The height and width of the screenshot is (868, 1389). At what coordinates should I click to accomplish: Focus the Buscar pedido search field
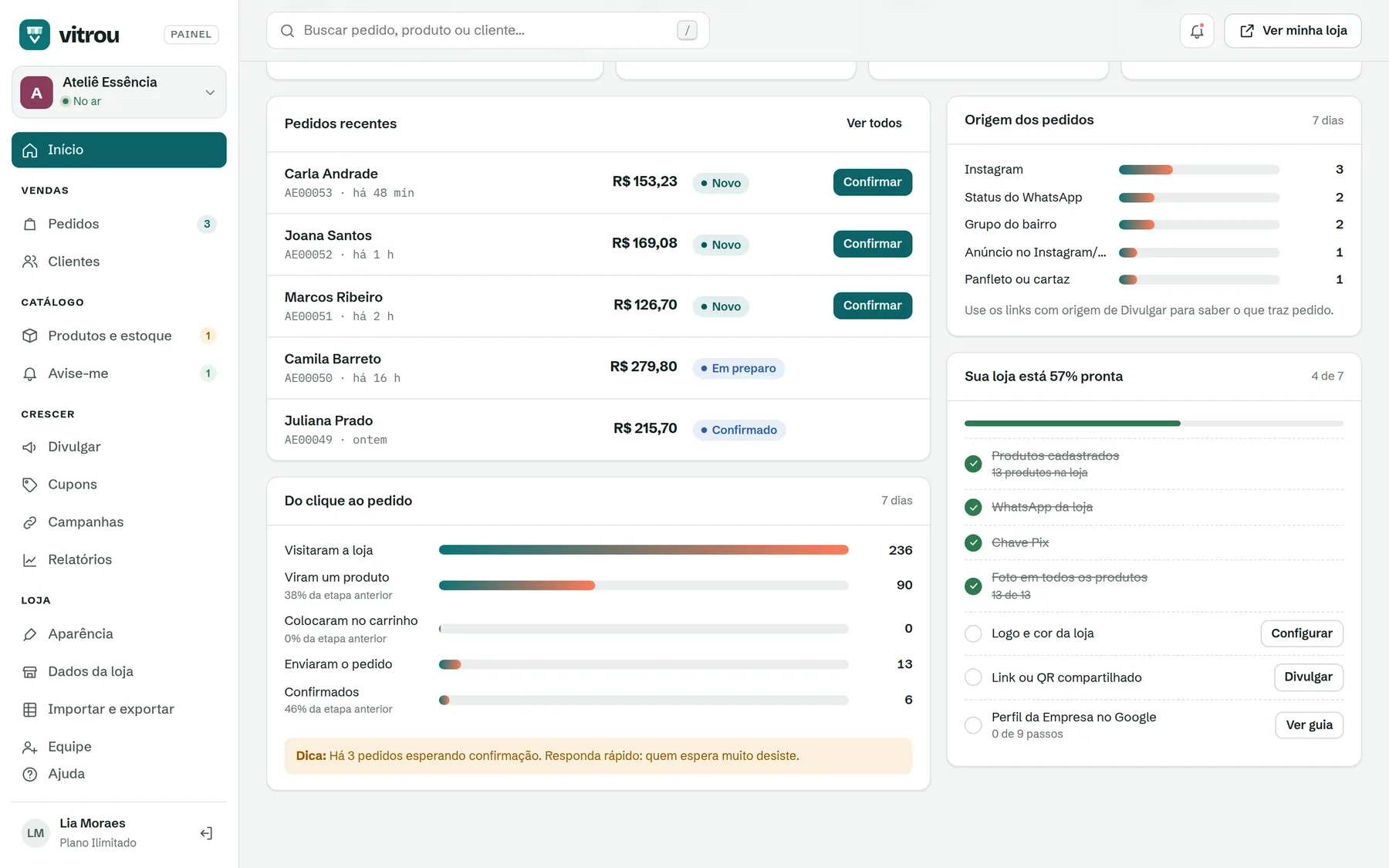[488, 31]
